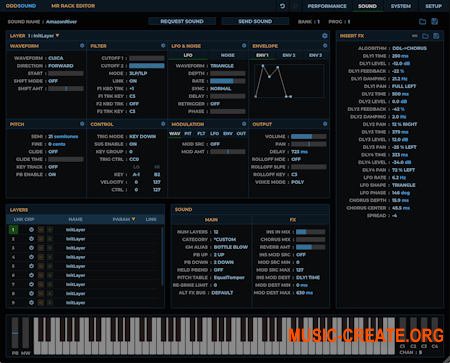Image resolution: width=450 pixels, height=363 pixels.
Task: Save the Insert FX preset via disk icon
Action: click(436, 36)
